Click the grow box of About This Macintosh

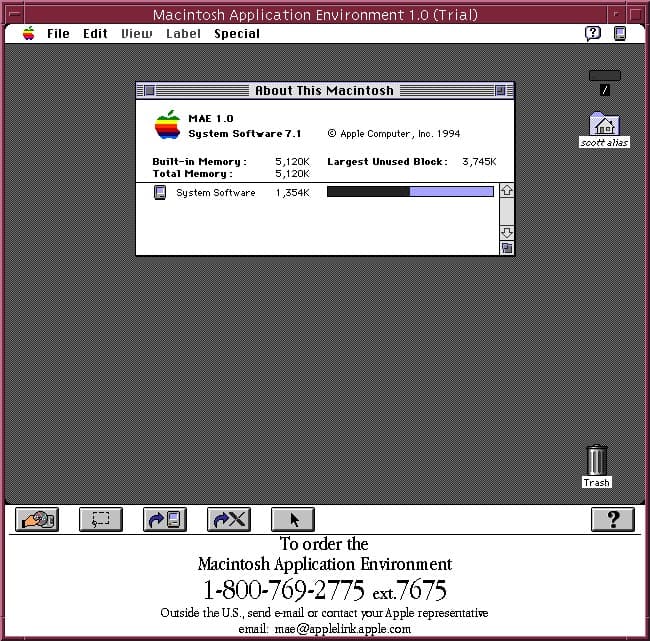coord(507,248)
